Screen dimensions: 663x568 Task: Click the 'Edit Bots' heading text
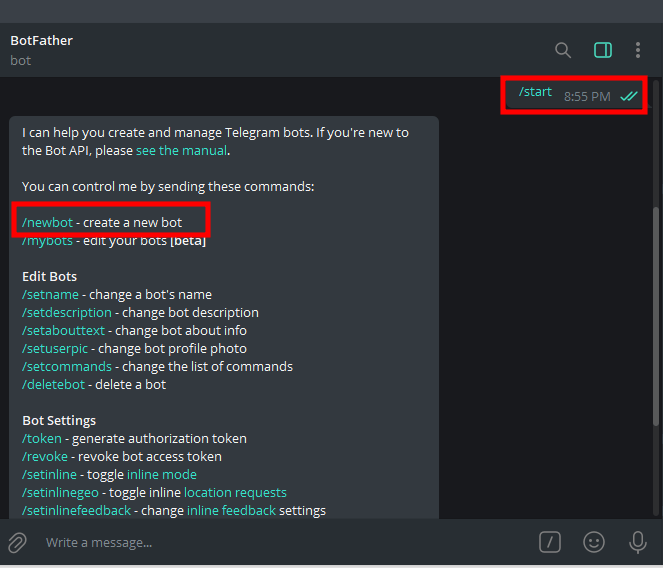tap(49, 277)
